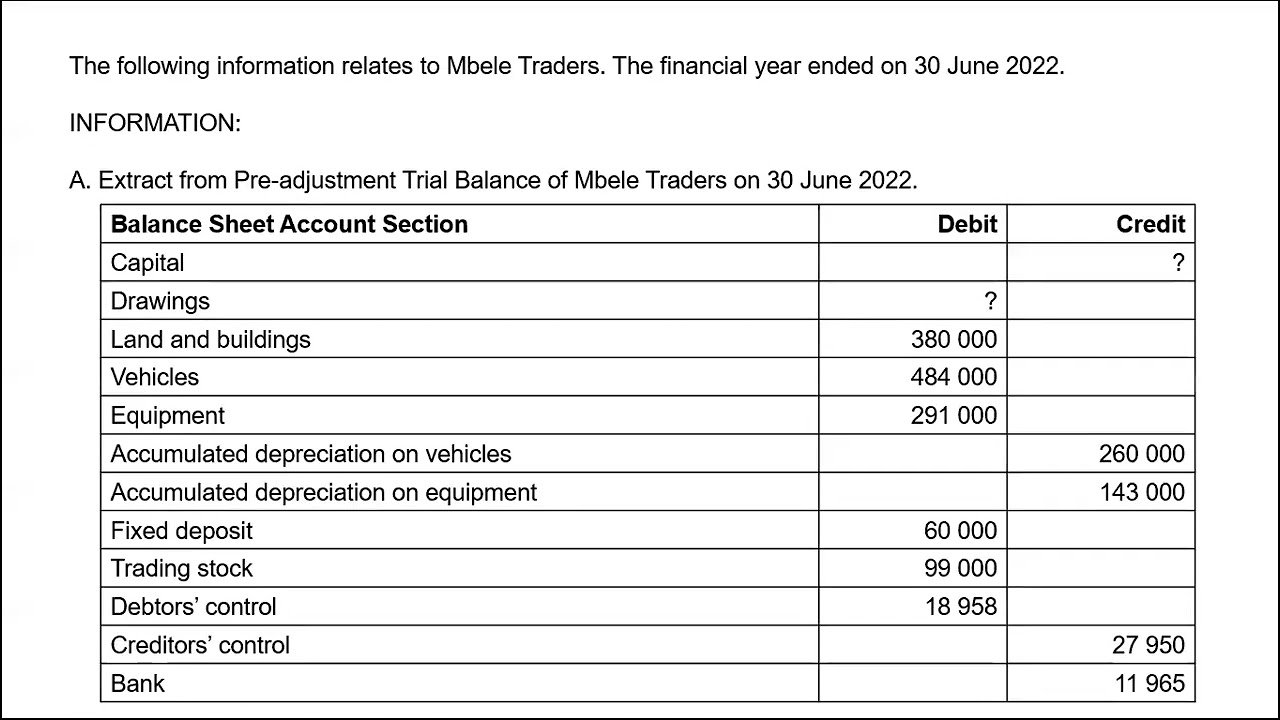This screenshot has width=1280, height=720.
Task: Click the question mark in Capital credit cell
Action: (1178, 263)
